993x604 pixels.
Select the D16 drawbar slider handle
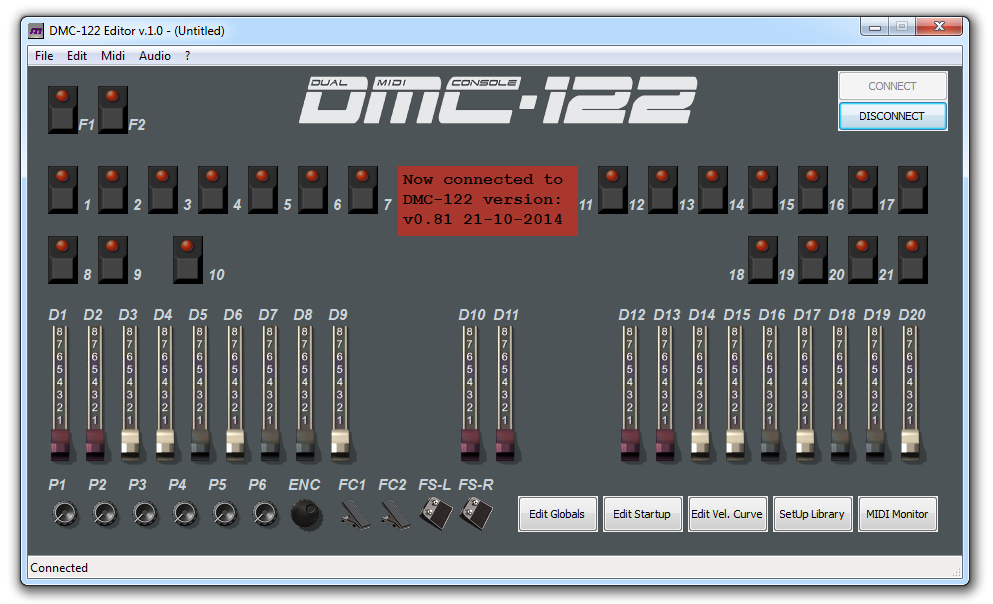[770, 444]
